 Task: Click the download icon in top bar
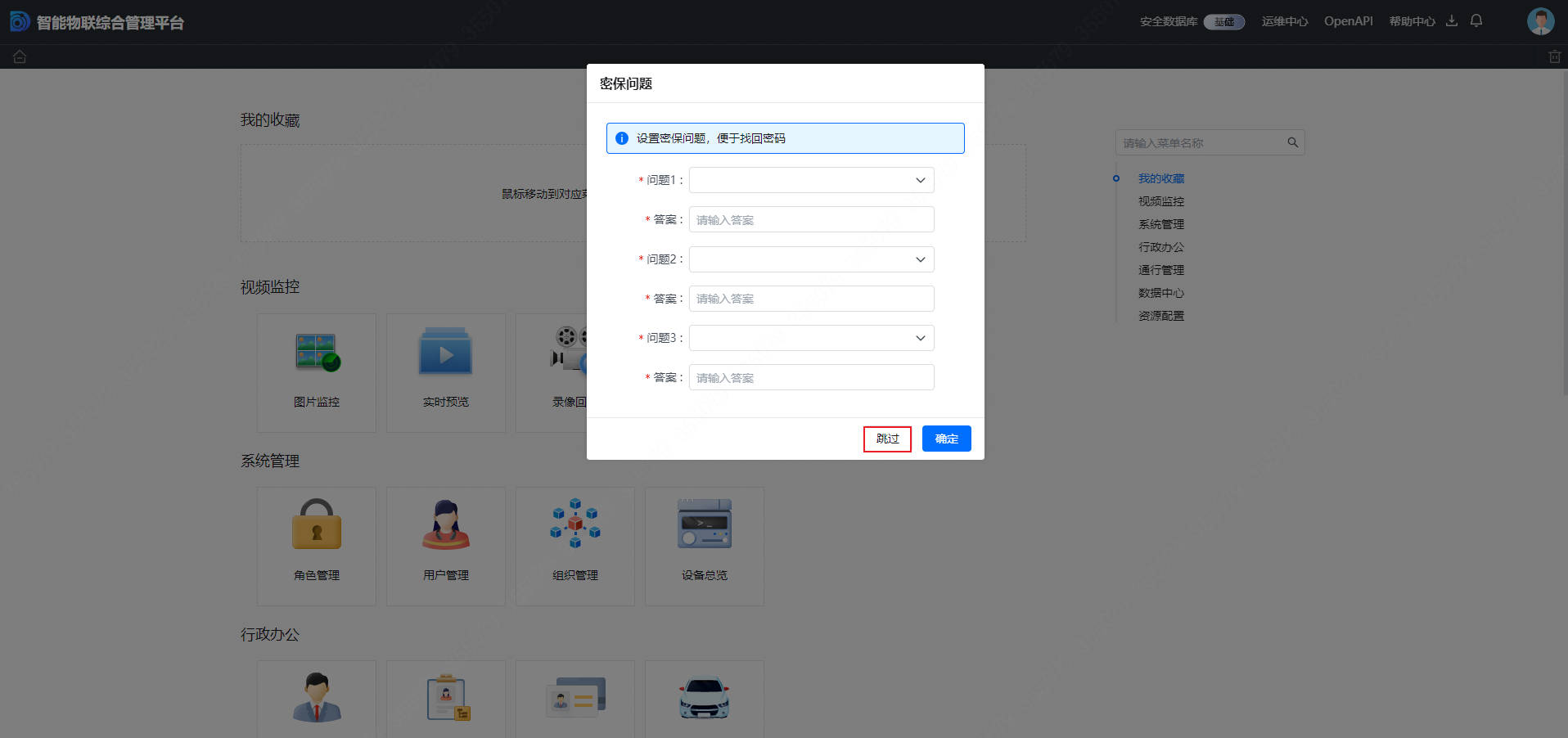(1452, 20)
